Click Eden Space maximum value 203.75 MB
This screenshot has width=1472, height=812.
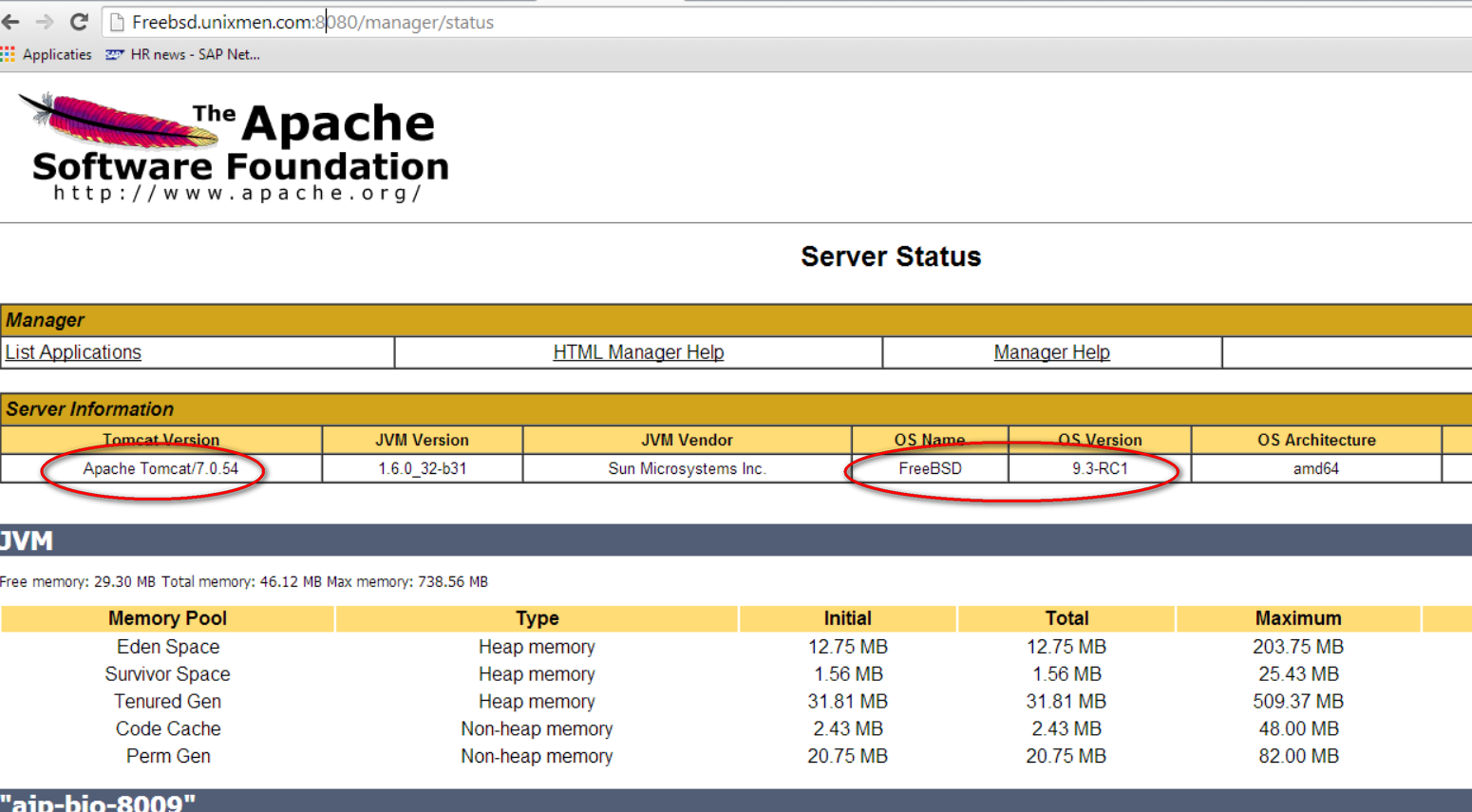[x=1298, y=647]
